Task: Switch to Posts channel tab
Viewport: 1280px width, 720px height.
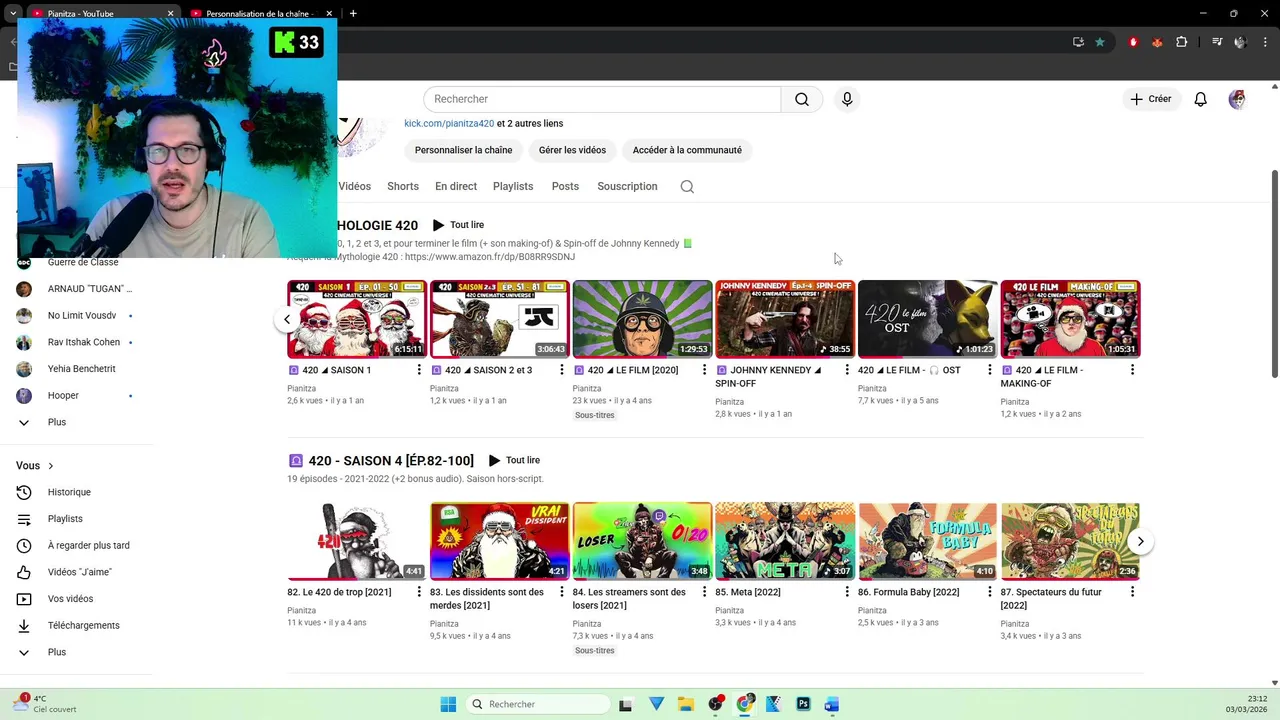Action: 565,186
